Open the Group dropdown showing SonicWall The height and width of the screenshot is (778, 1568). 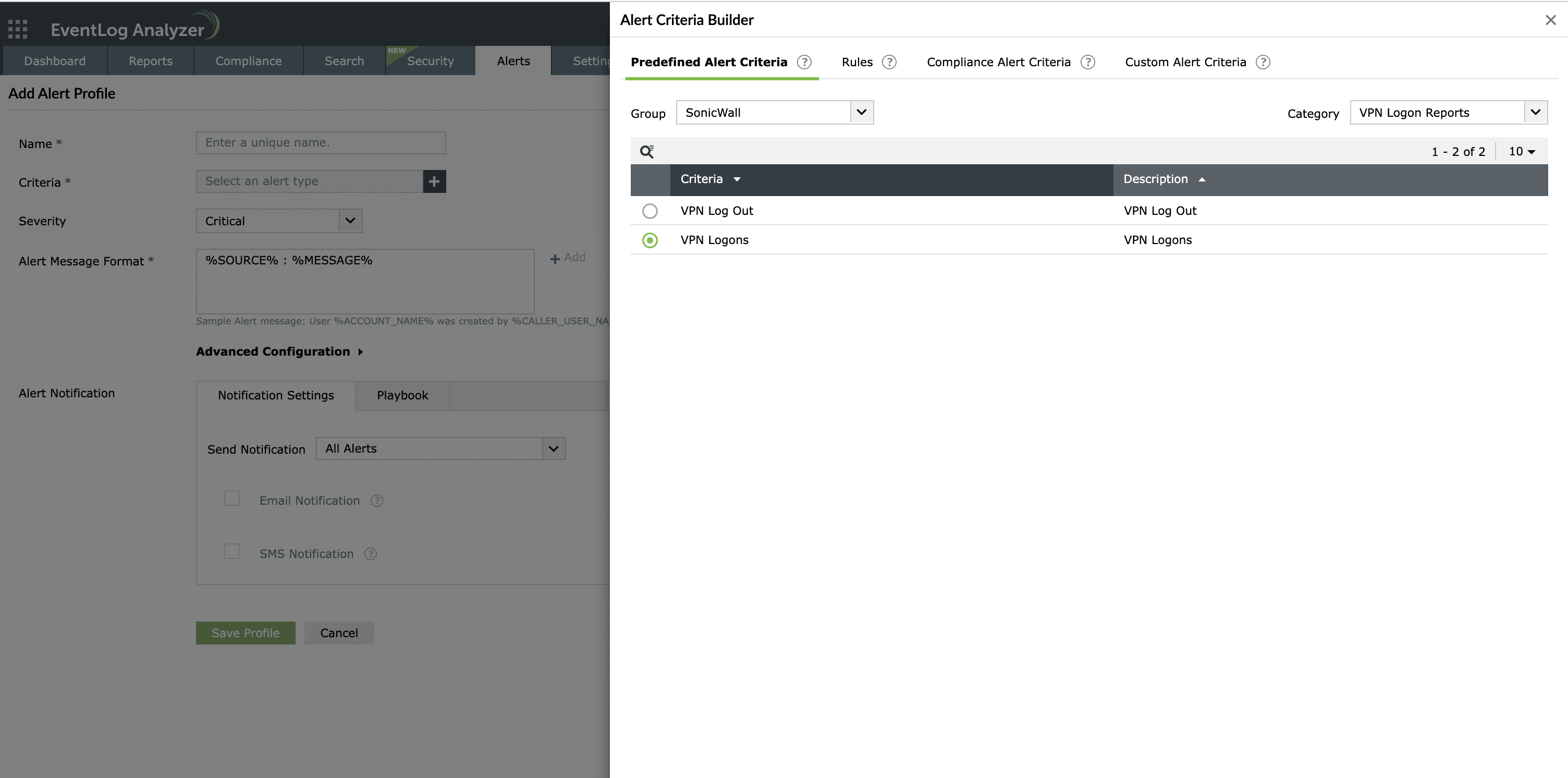775,113
